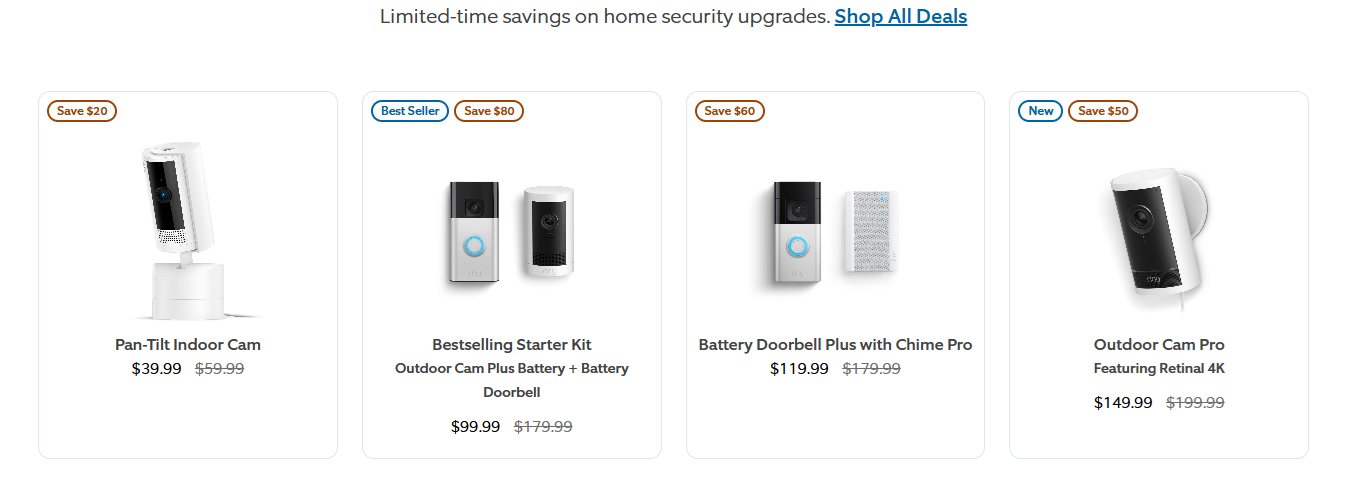This screenshot has height=503, width=1345.
Task: Click the Best Seller badge
Action: (410, 111)
